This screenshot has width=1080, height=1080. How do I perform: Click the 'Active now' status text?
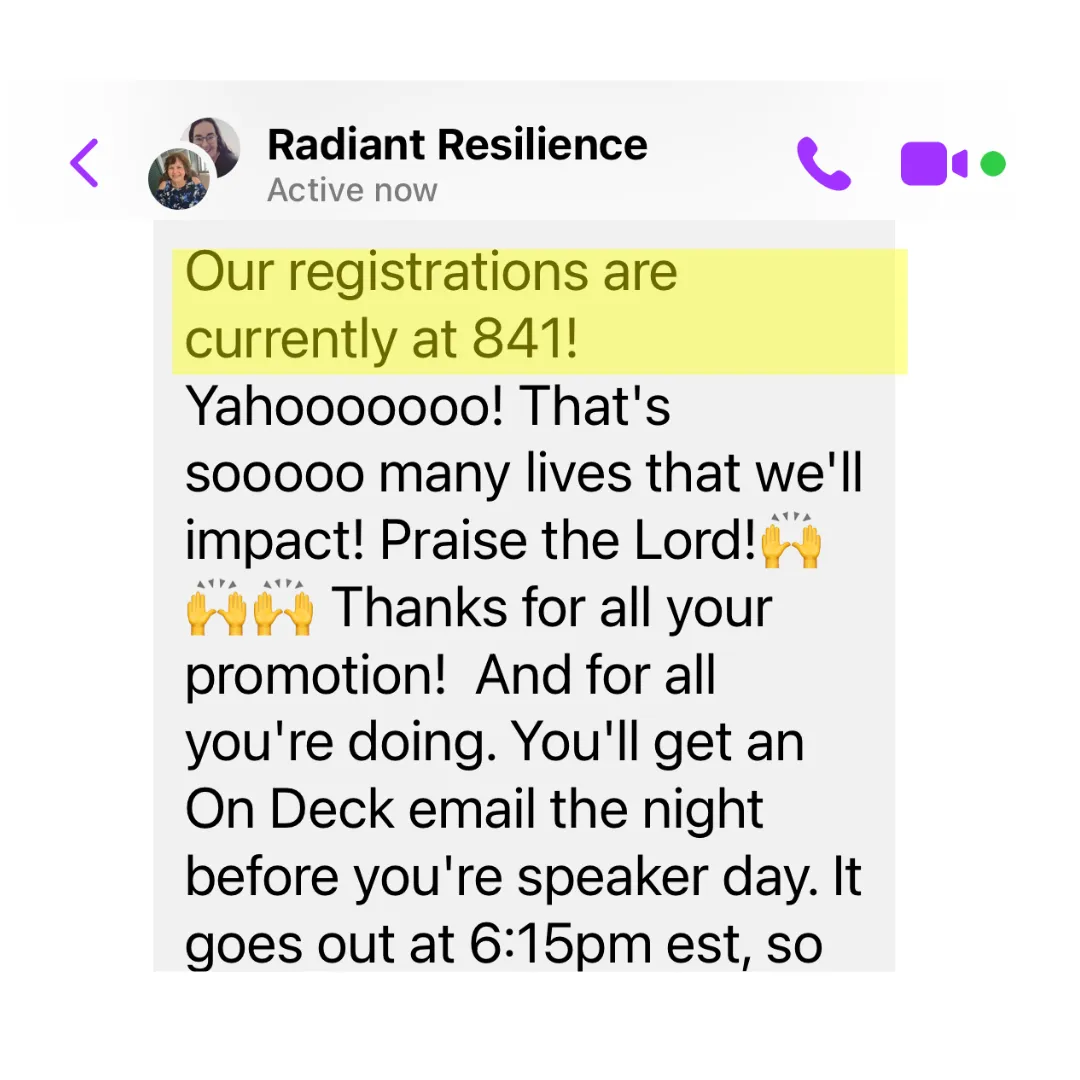tap(352, 190)
